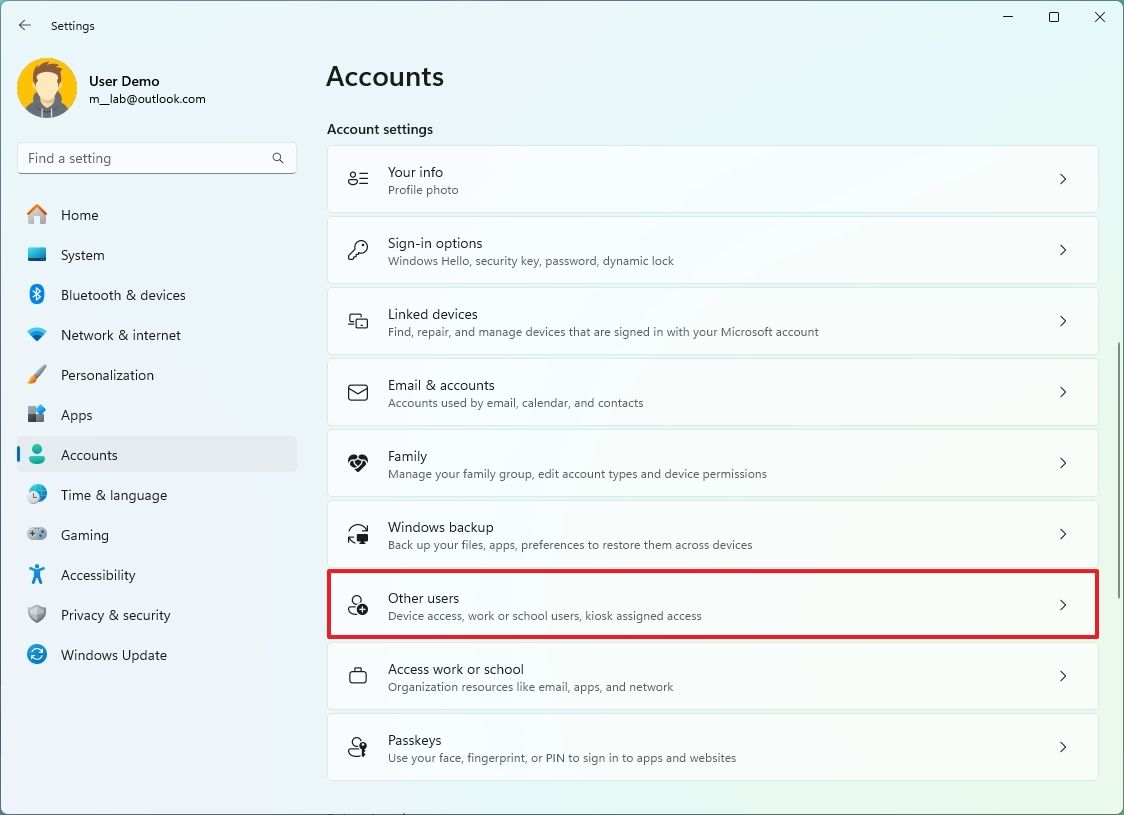The width and height of the screenshot is (1124, 815).
Task: Click the Privacy & security shield icon
Action: click(x=37, y=615)
